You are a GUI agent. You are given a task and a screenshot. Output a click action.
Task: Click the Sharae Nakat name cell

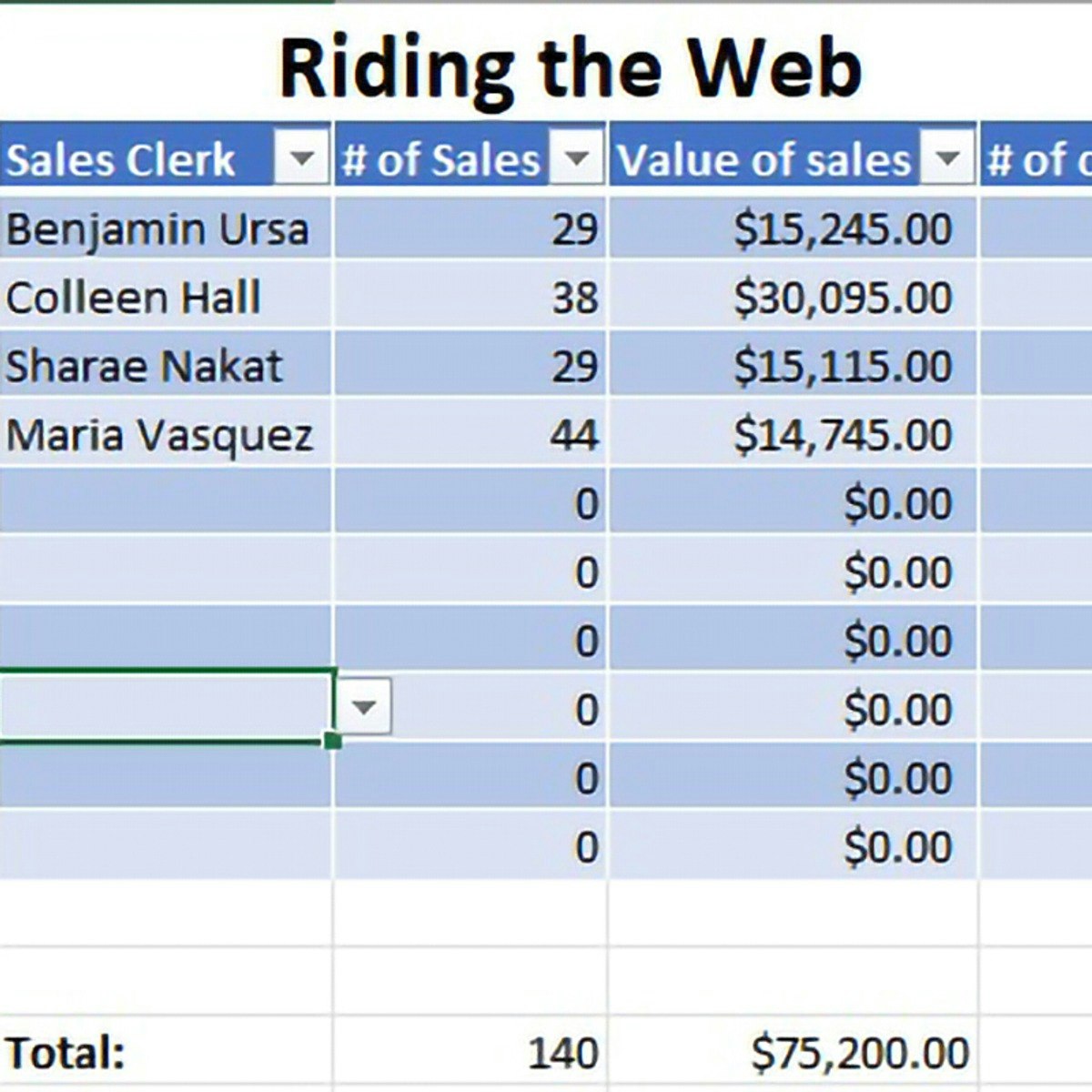[x=144, y=366]
